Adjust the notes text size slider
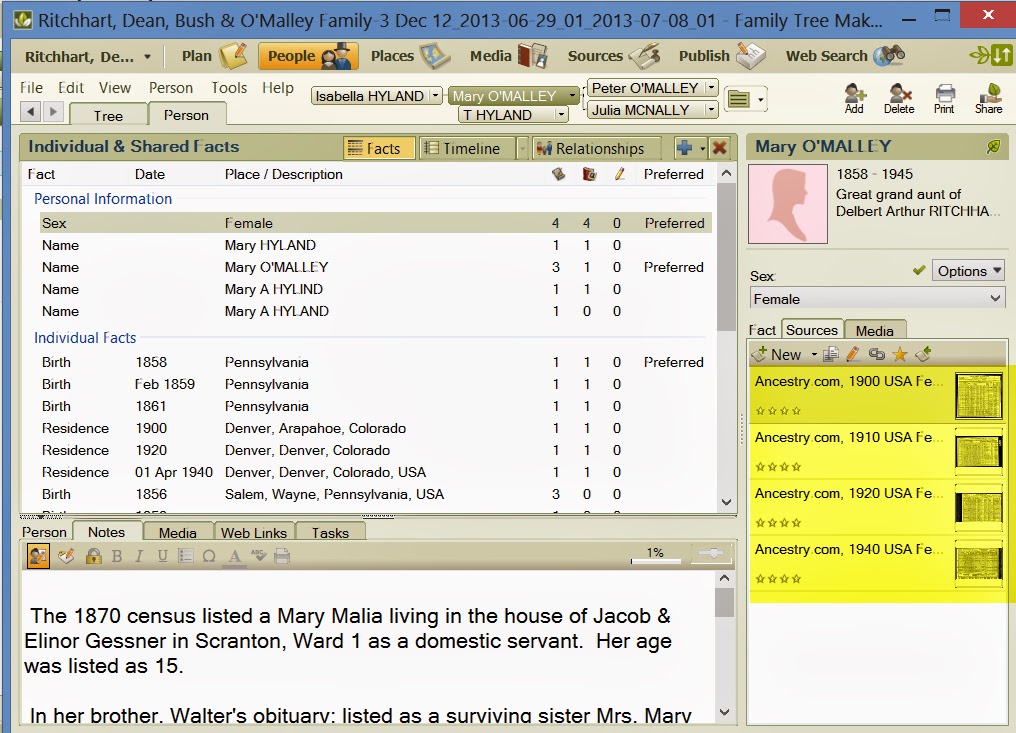 coord(711,553)
